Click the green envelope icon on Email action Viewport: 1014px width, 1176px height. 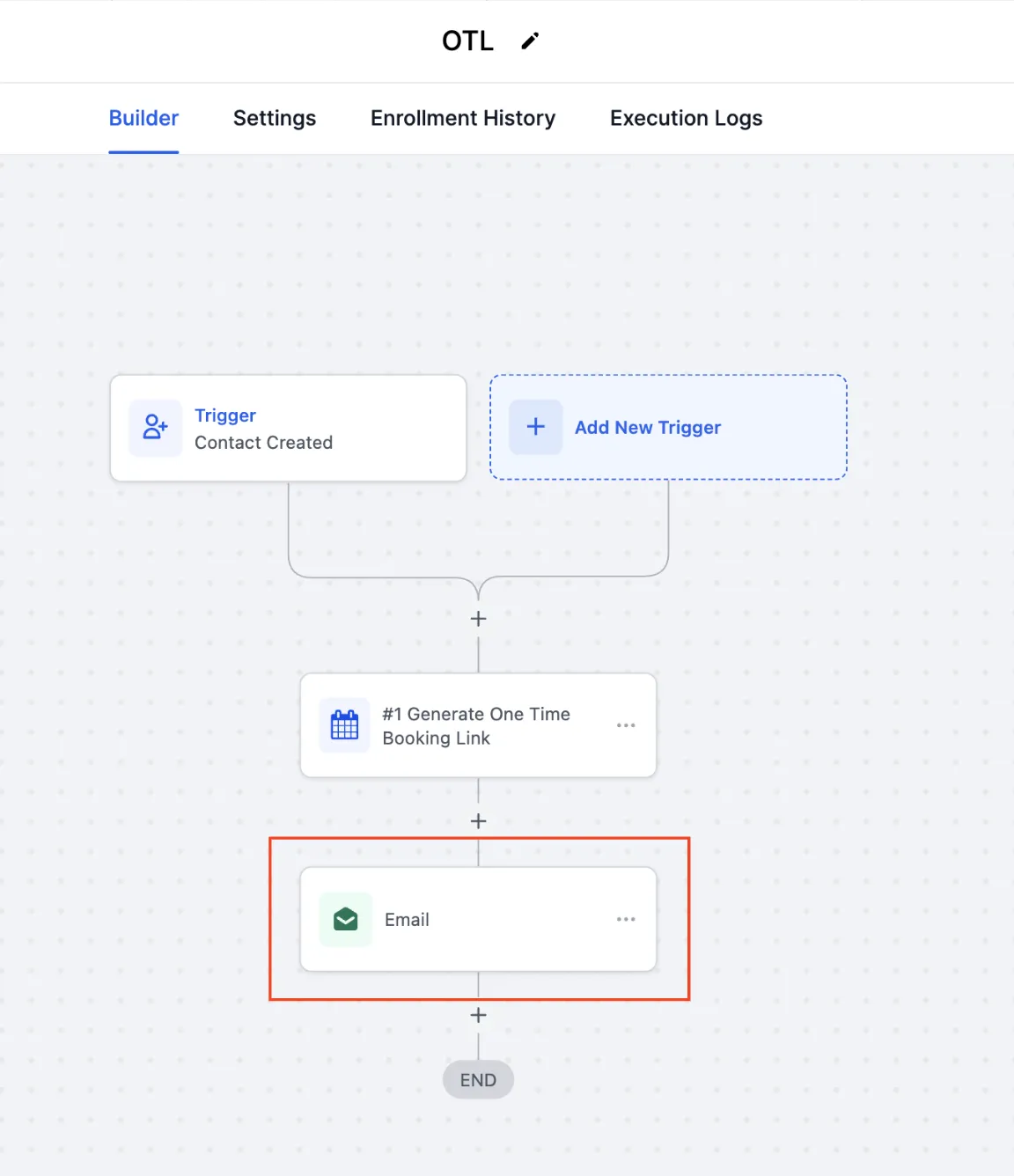(x=345, y=919)
